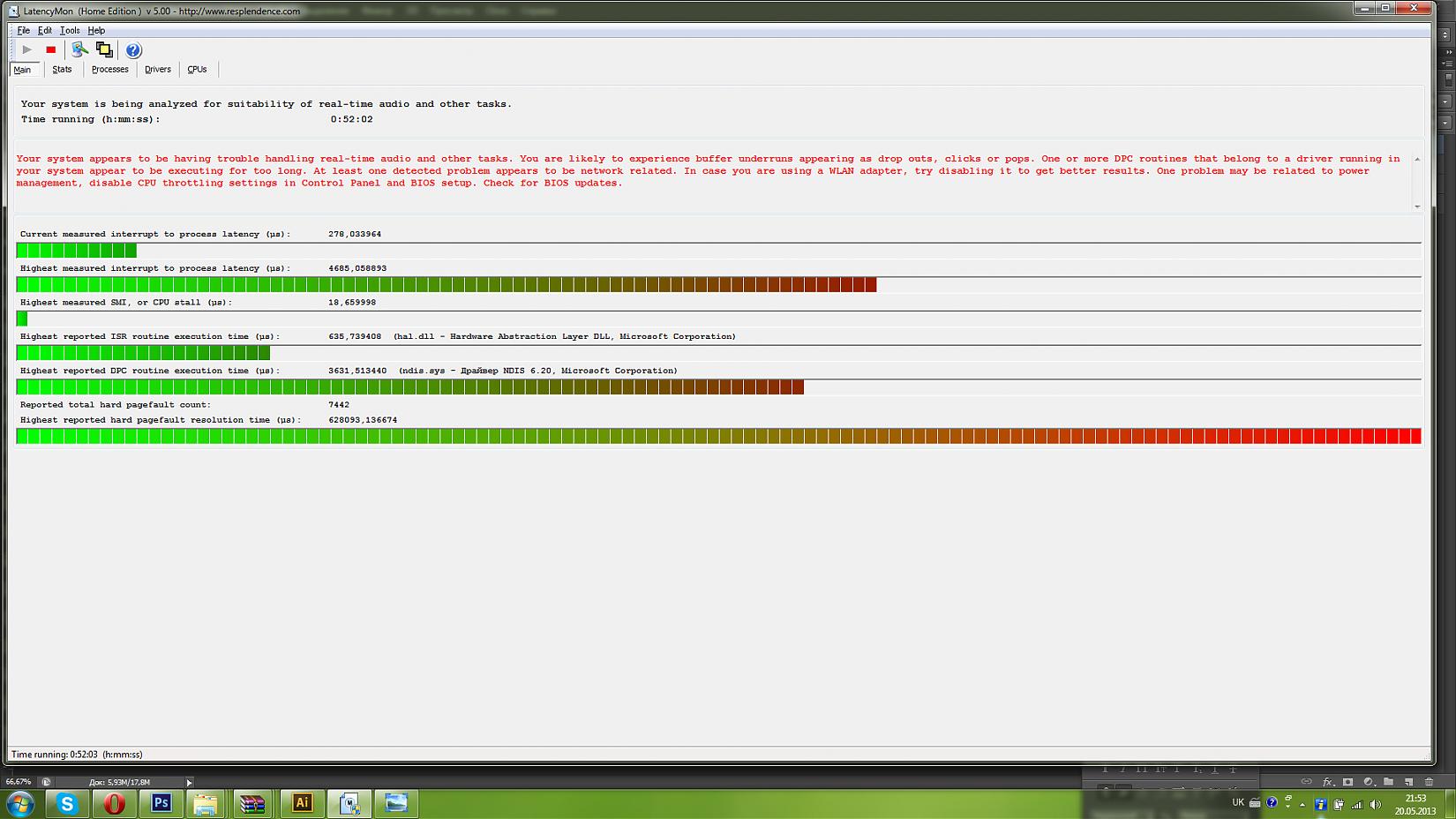
Task: Click the Photoshop delete layer trash icon
Action: pos(1430,782)
